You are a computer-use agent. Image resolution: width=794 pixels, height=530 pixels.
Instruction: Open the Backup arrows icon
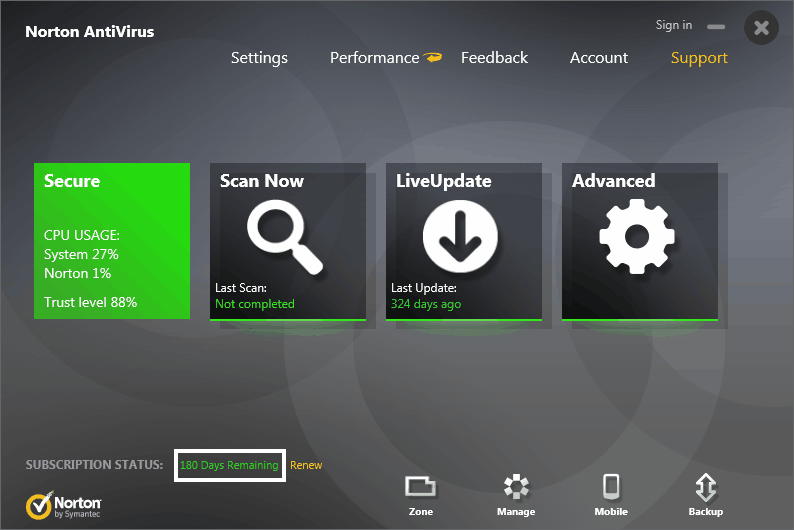[x=706, y=487]
